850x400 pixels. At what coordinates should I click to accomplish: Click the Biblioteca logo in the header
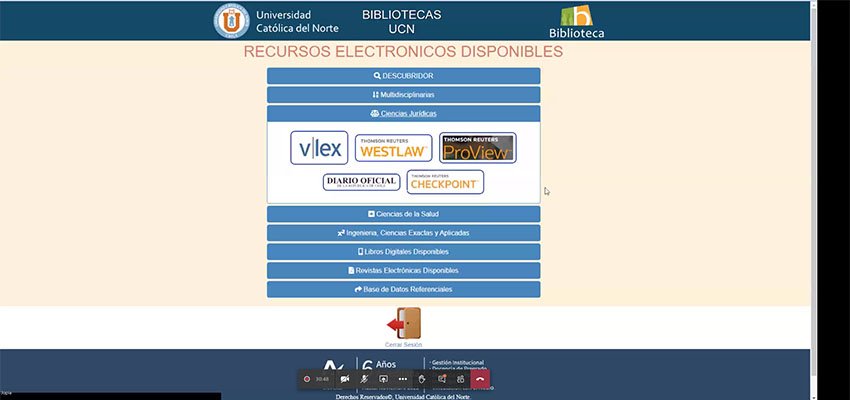click(x=576, y=22)
